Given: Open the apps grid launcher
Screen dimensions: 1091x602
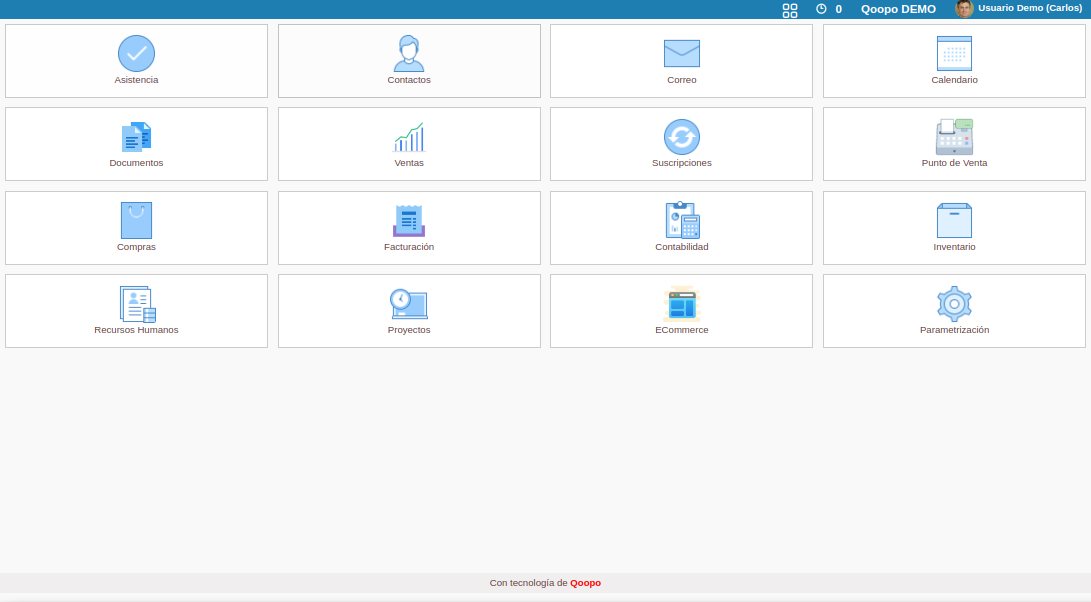Looking at the screenshot, I should click(790, 10).
